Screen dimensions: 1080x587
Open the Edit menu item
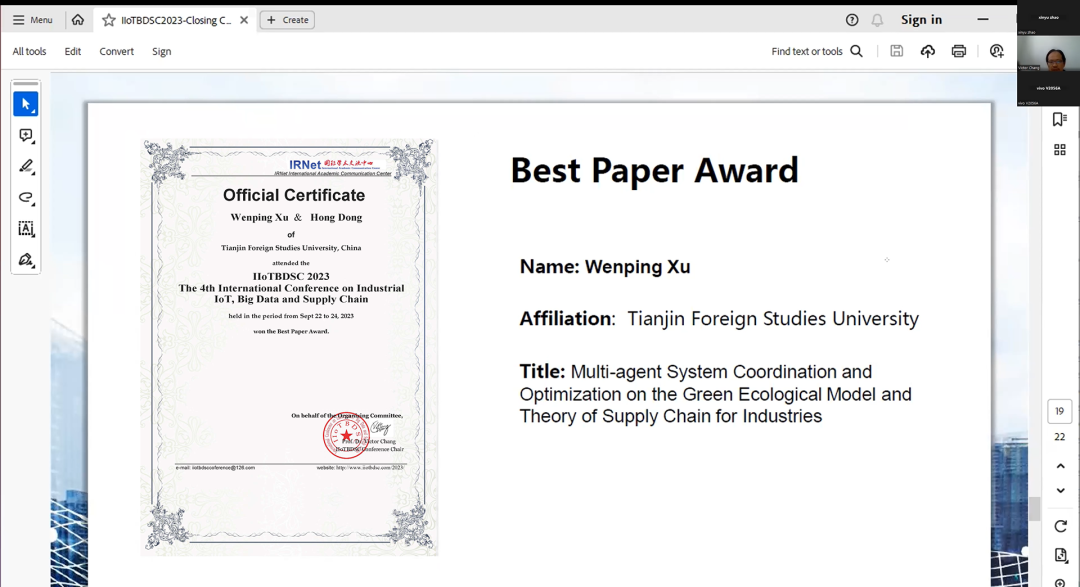72,51
